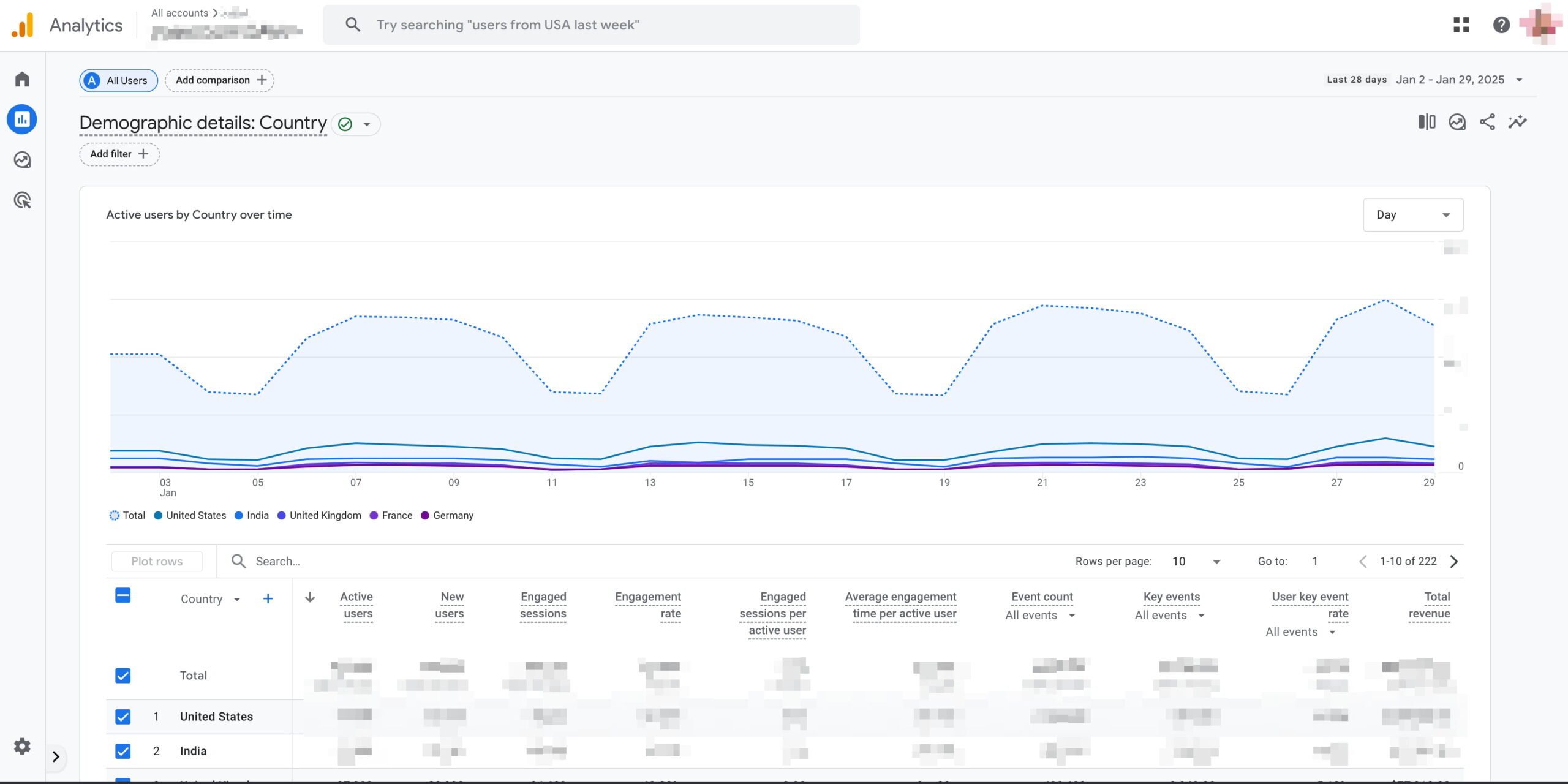Open the Country column filter menu
Screen dimensions: 1568x784
tap(236, 597)
